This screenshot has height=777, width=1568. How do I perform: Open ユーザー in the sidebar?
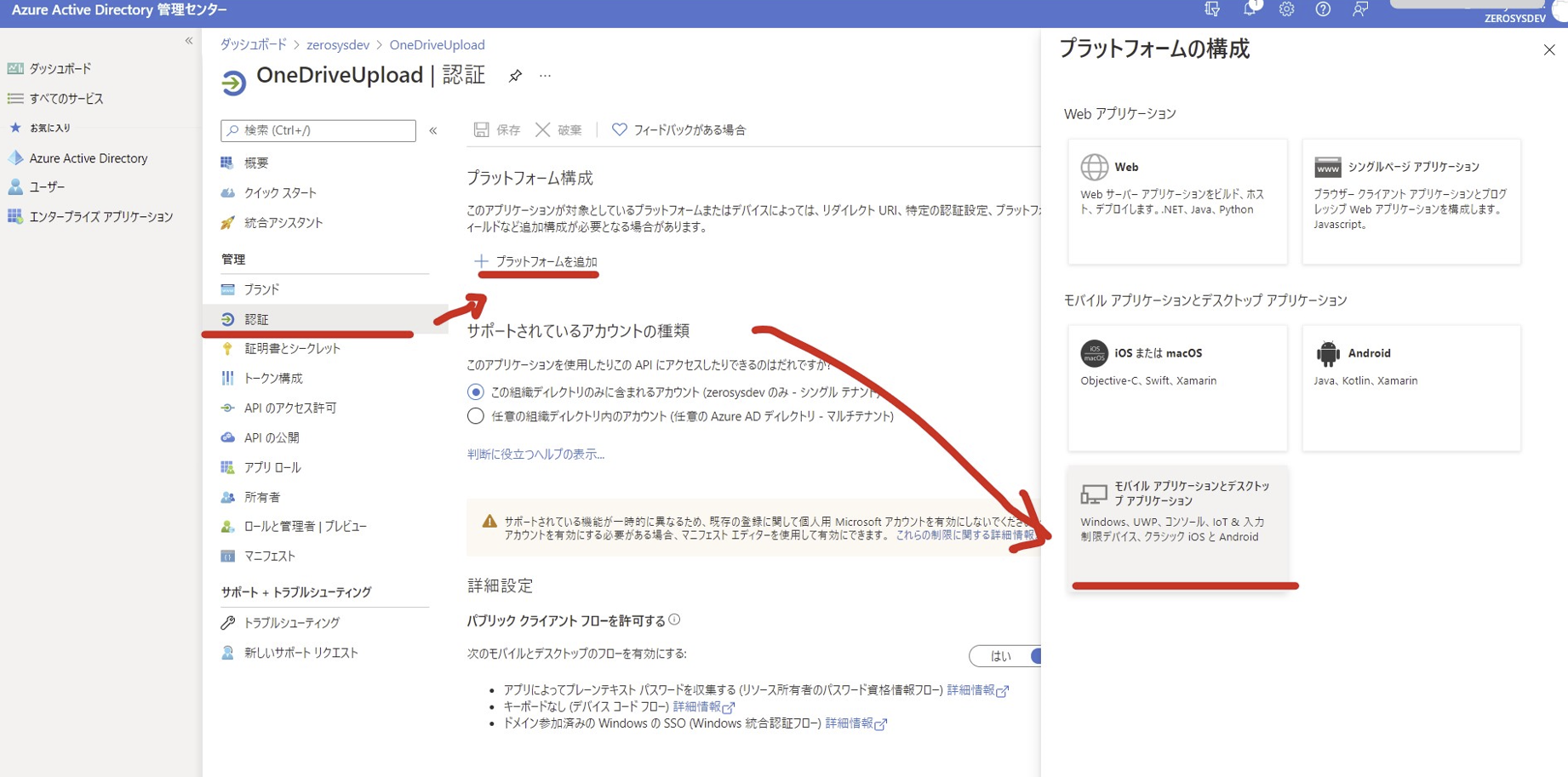(x=37, y=187)
